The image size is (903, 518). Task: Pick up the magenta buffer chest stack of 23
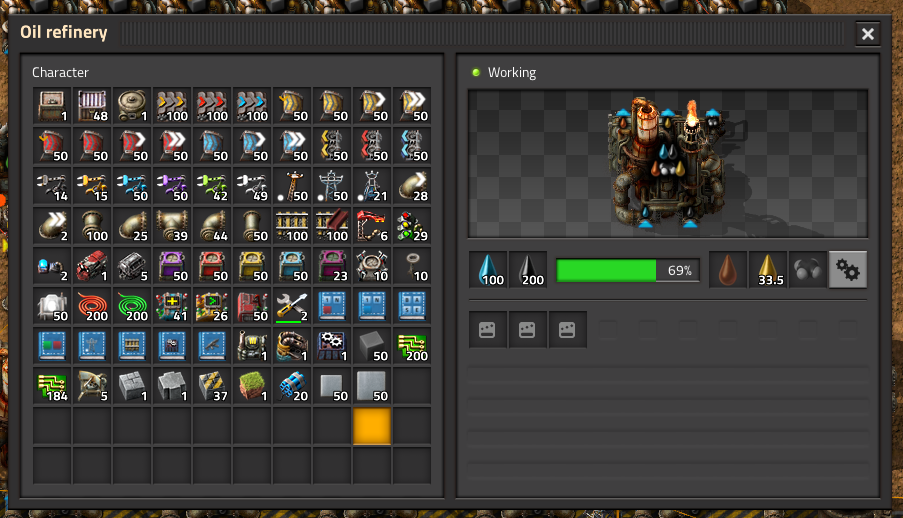pos(332,266)
